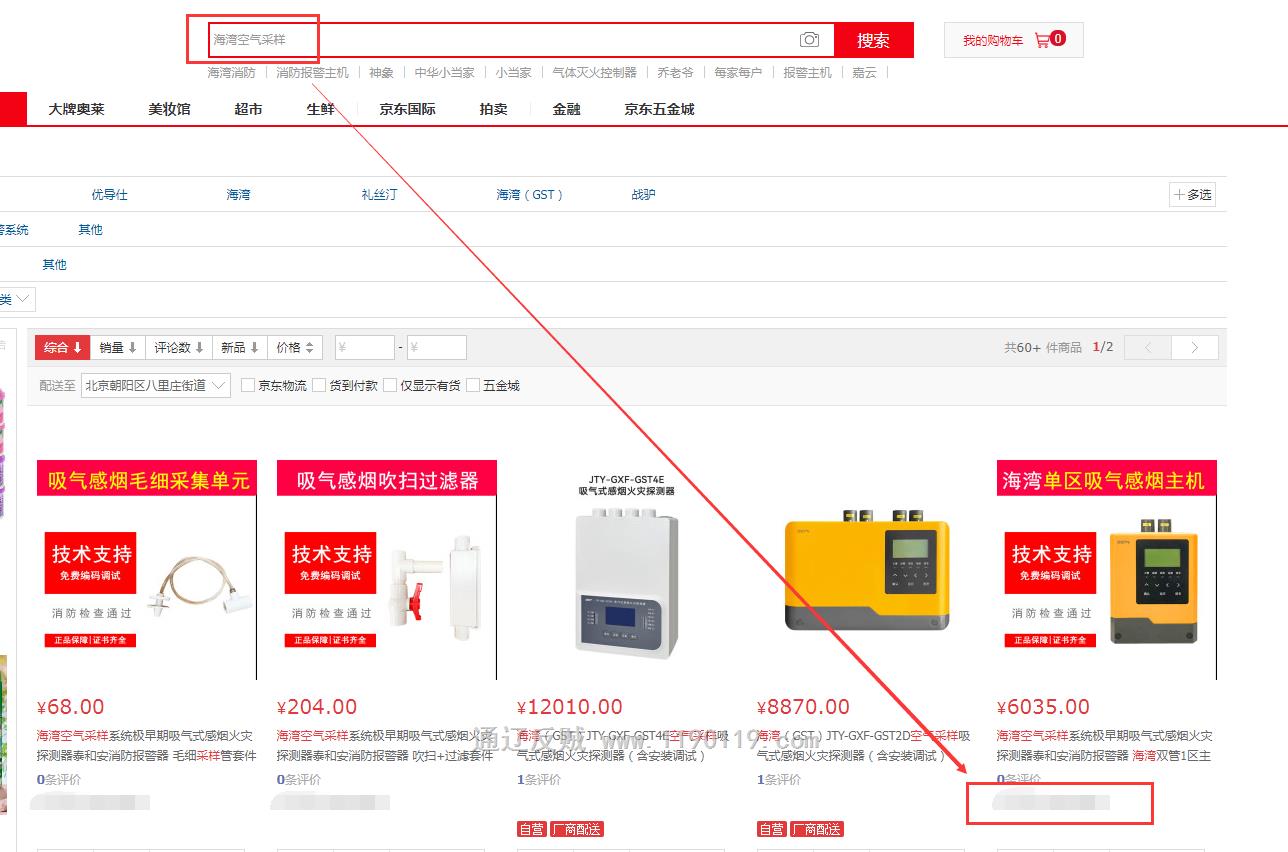Click hot search suggestion 中华小当家
The width and height of the screenshot is (1288, 852).
coord(444,73)
